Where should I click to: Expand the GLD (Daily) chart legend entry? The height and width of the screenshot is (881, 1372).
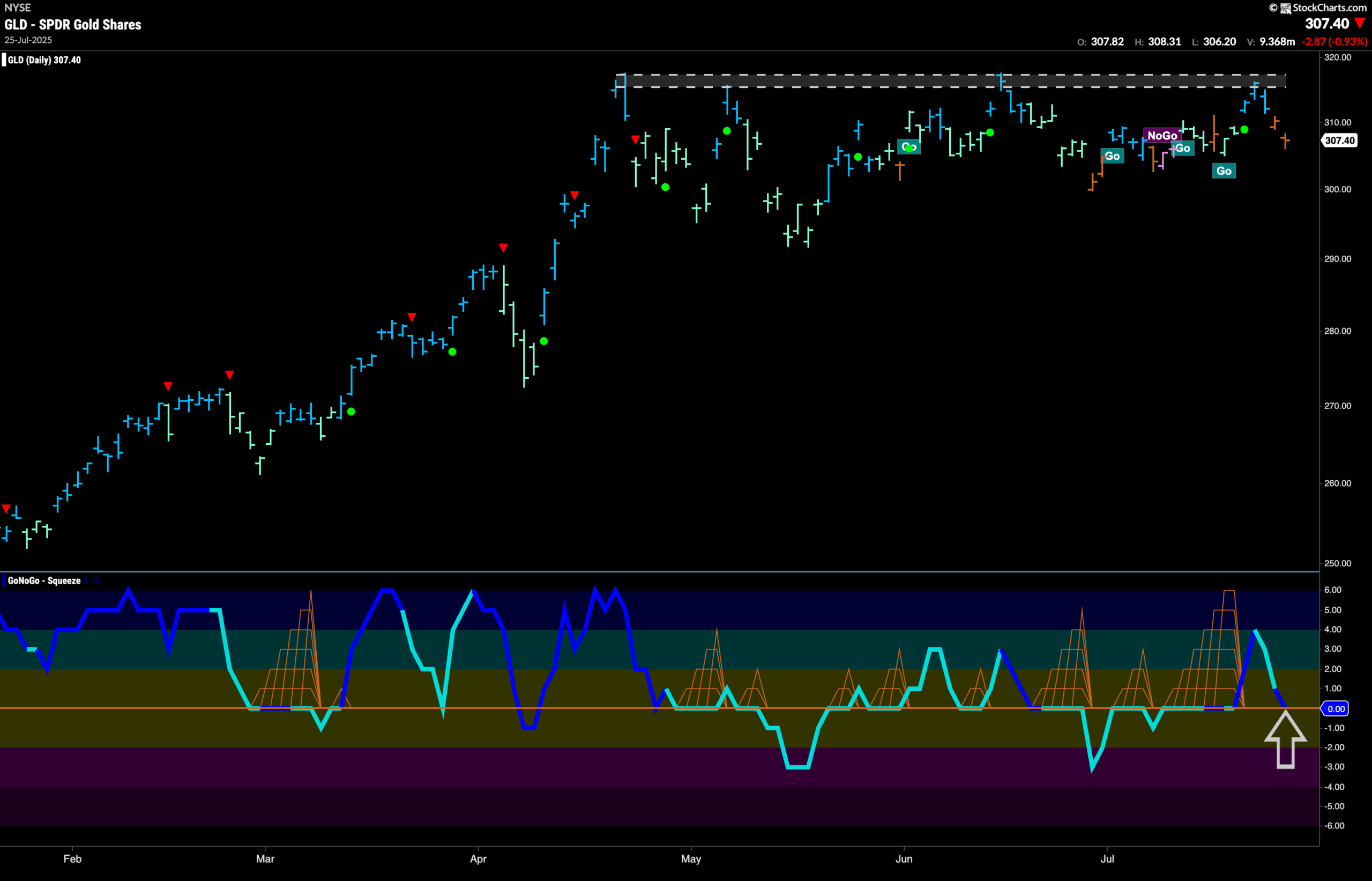[x=43, y=59]
